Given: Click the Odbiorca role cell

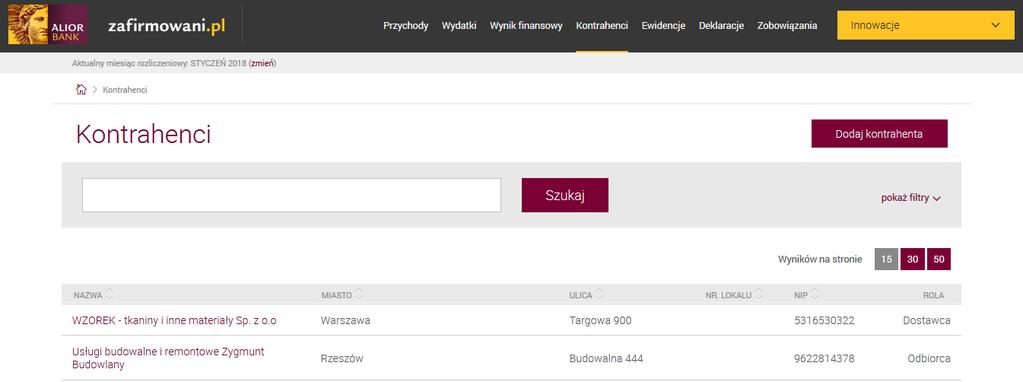Looking at the screenshot, I should coord(928,358).
